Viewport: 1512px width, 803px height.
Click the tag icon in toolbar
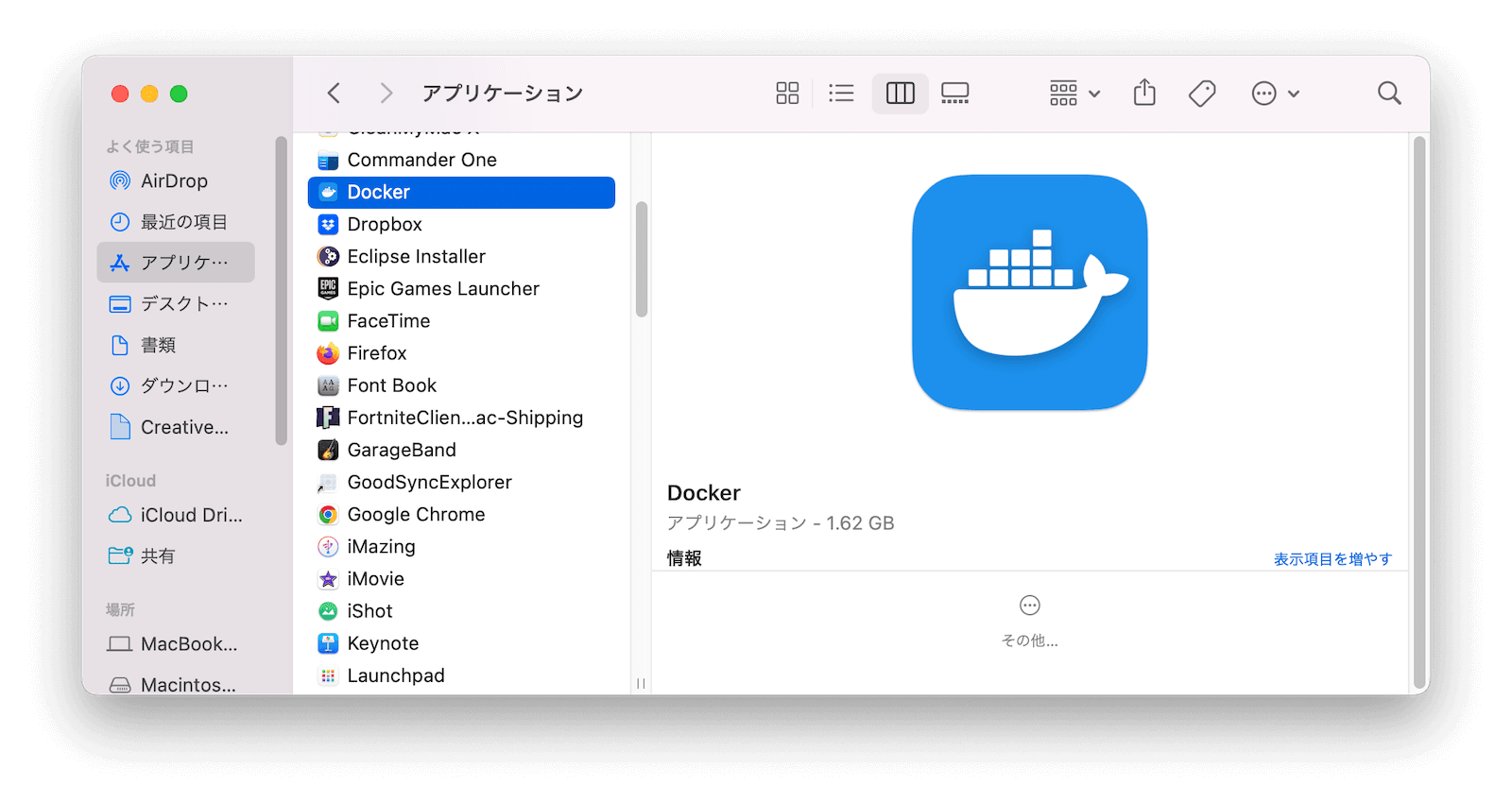pyautogui.click(x=1201, y=93)
